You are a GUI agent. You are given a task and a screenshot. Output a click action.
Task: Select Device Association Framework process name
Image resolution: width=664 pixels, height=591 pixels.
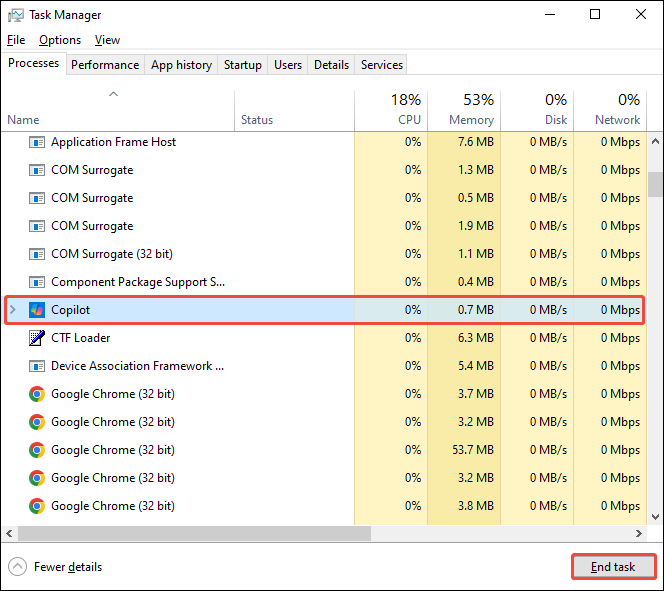tap(137, 366)
